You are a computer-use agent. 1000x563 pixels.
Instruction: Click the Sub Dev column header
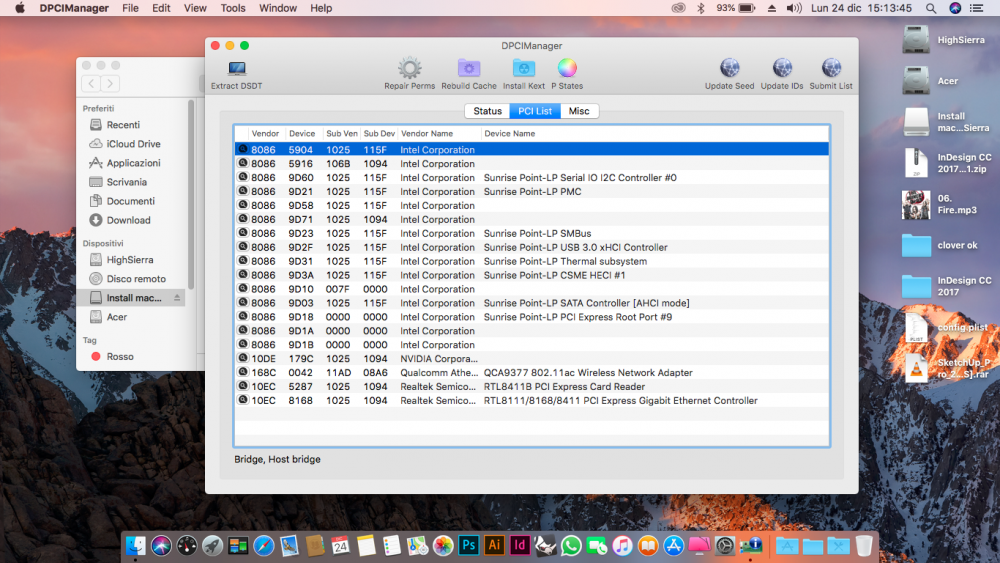[379, 134]
